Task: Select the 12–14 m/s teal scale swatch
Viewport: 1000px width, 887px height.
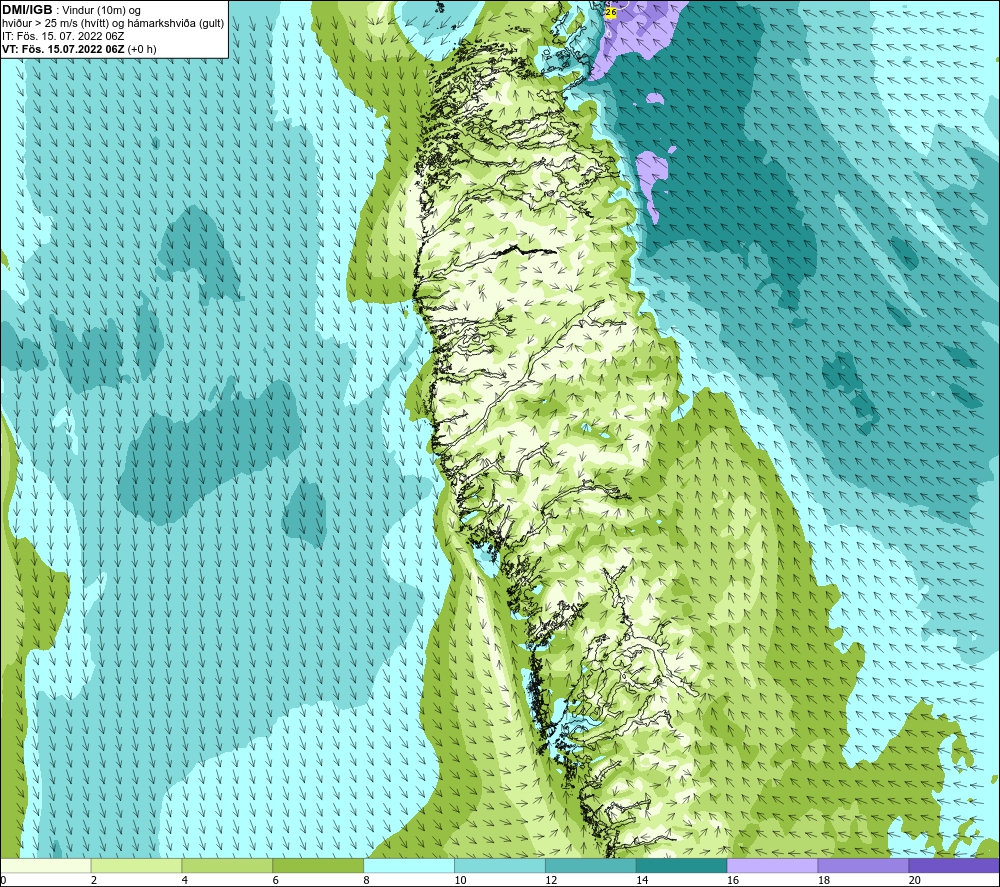Action: point(591,865)
